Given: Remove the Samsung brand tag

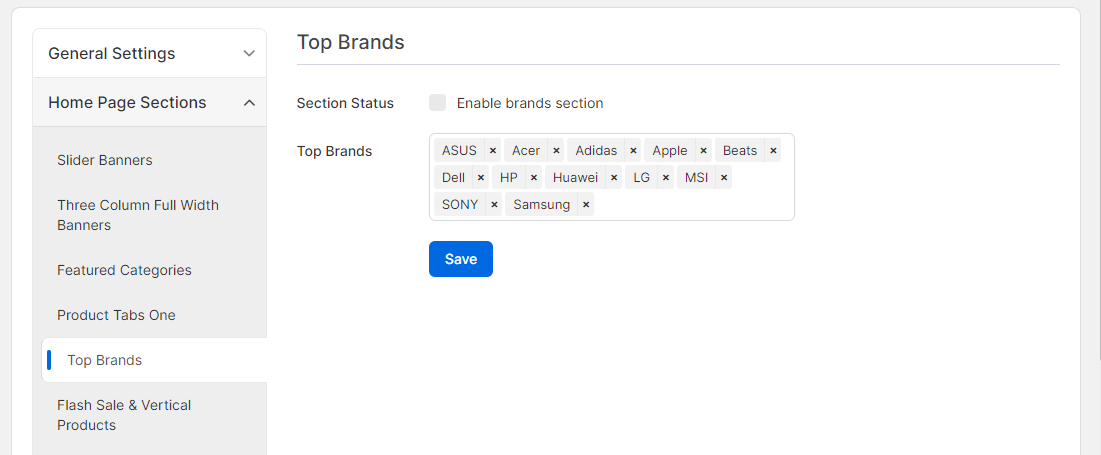Looking at the screenshot, I should 586,205.
